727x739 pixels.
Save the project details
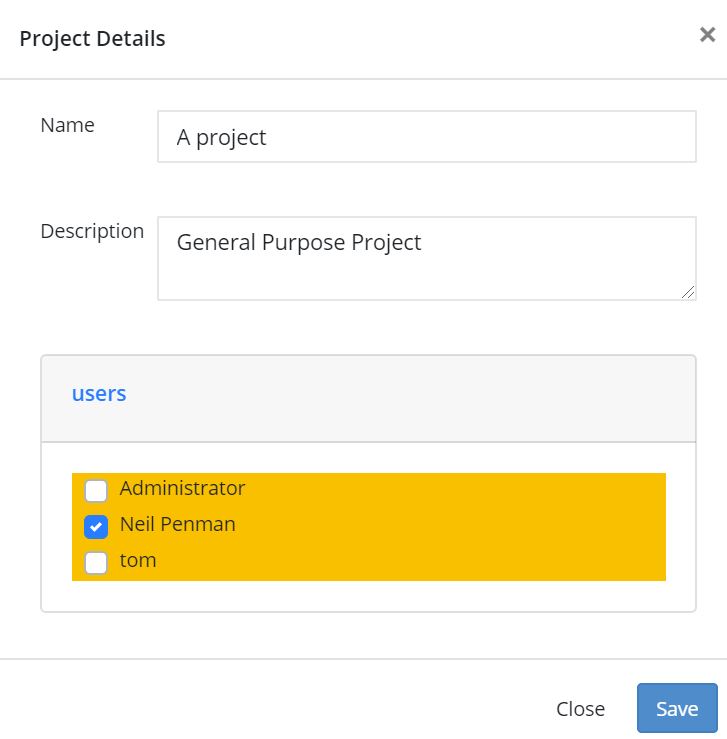point(676,708)
